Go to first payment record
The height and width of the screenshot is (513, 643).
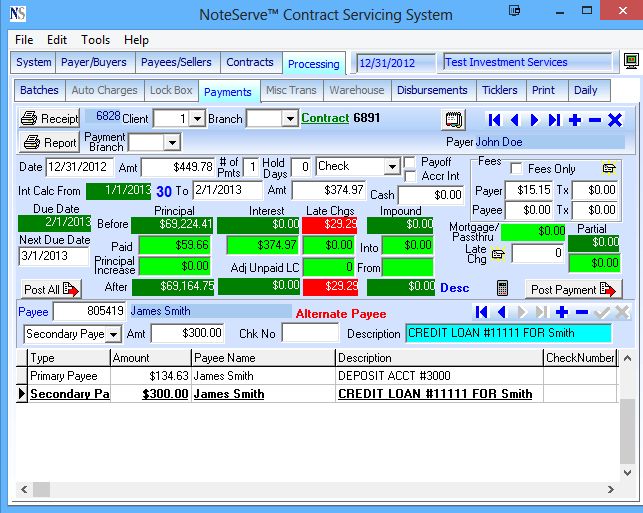(495, 120)
